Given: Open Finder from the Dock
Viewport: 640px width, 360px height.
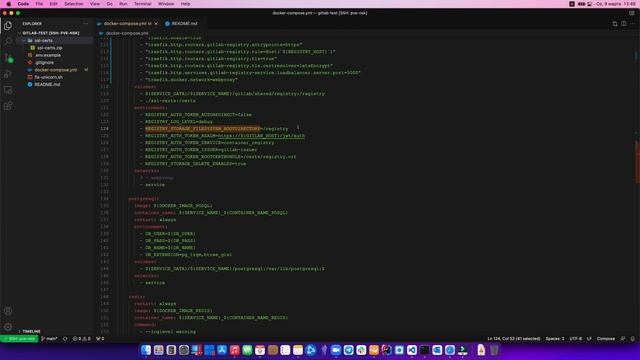Looking at the screenshot, I should pos(146,350).
